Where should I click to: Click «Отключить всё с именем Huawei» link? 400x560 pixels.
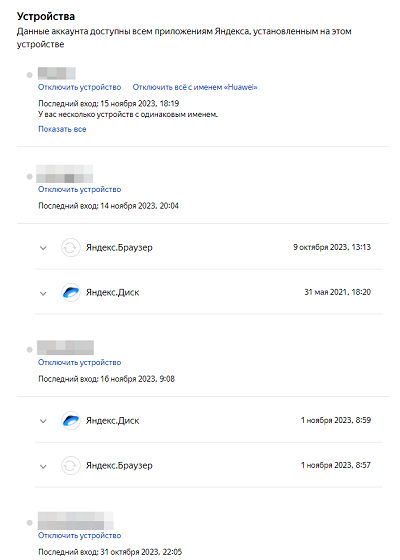pyautogui.click(x=195, y=87)
